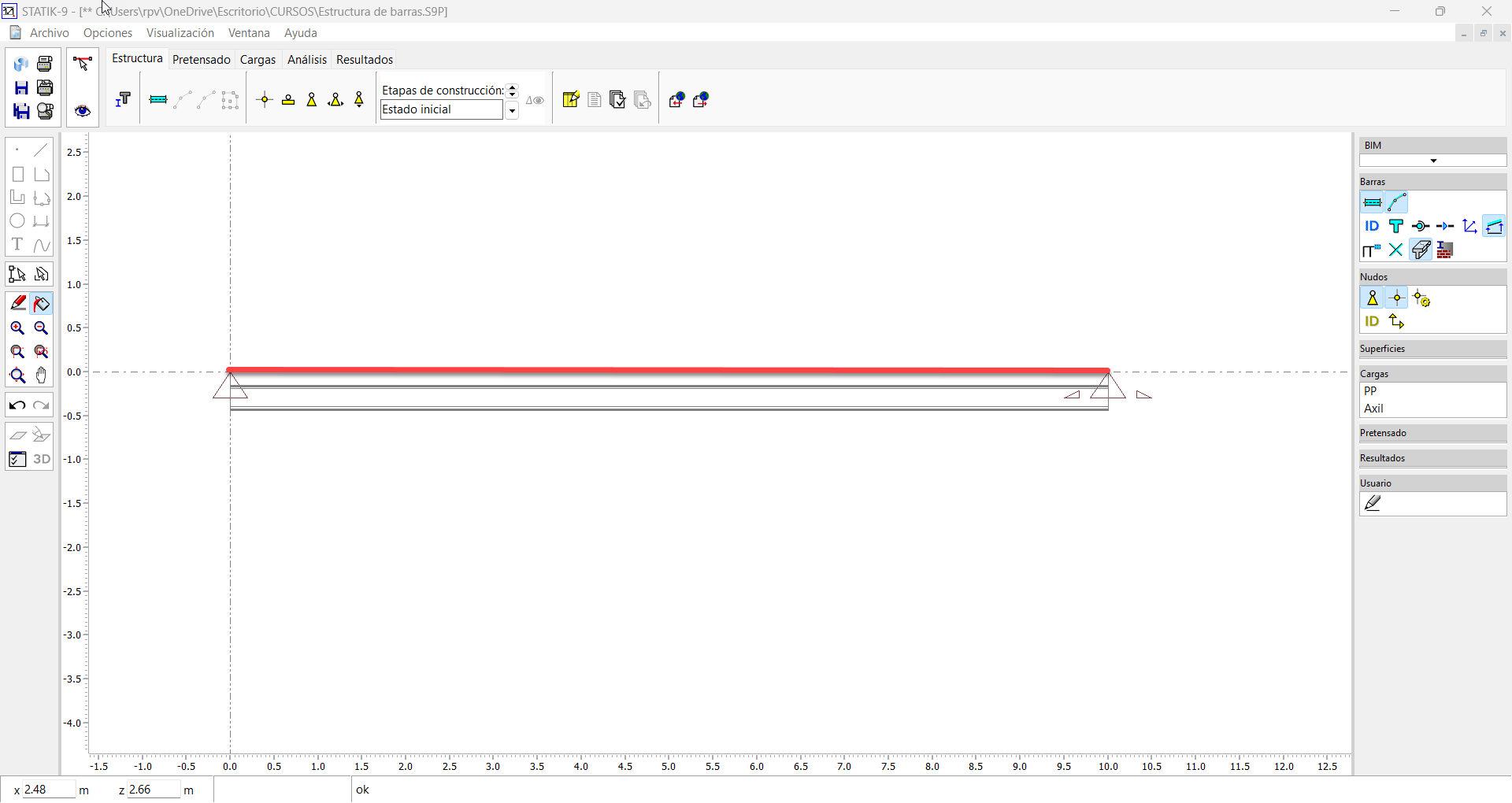Open the Estado inicial dropdown arrow

click(512, 111)
